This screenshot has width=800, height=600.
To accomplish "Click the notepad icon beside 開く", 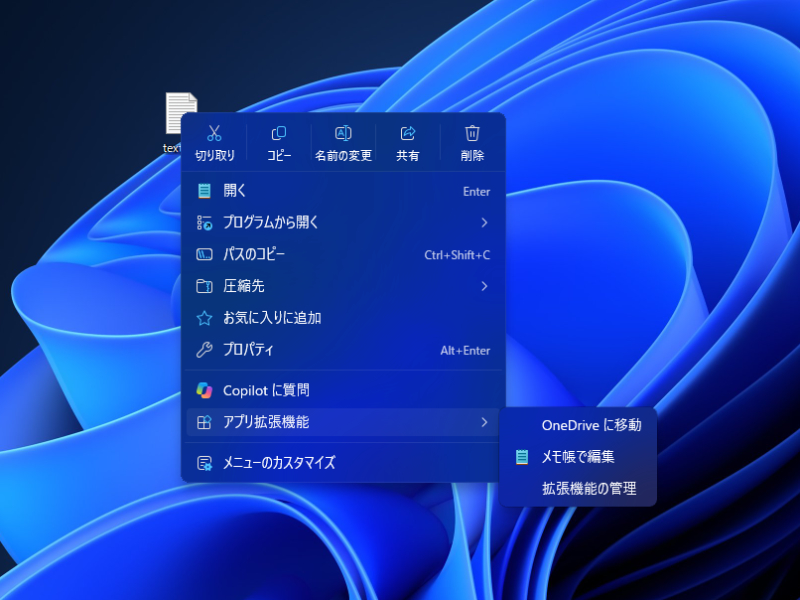I will 204,191.
